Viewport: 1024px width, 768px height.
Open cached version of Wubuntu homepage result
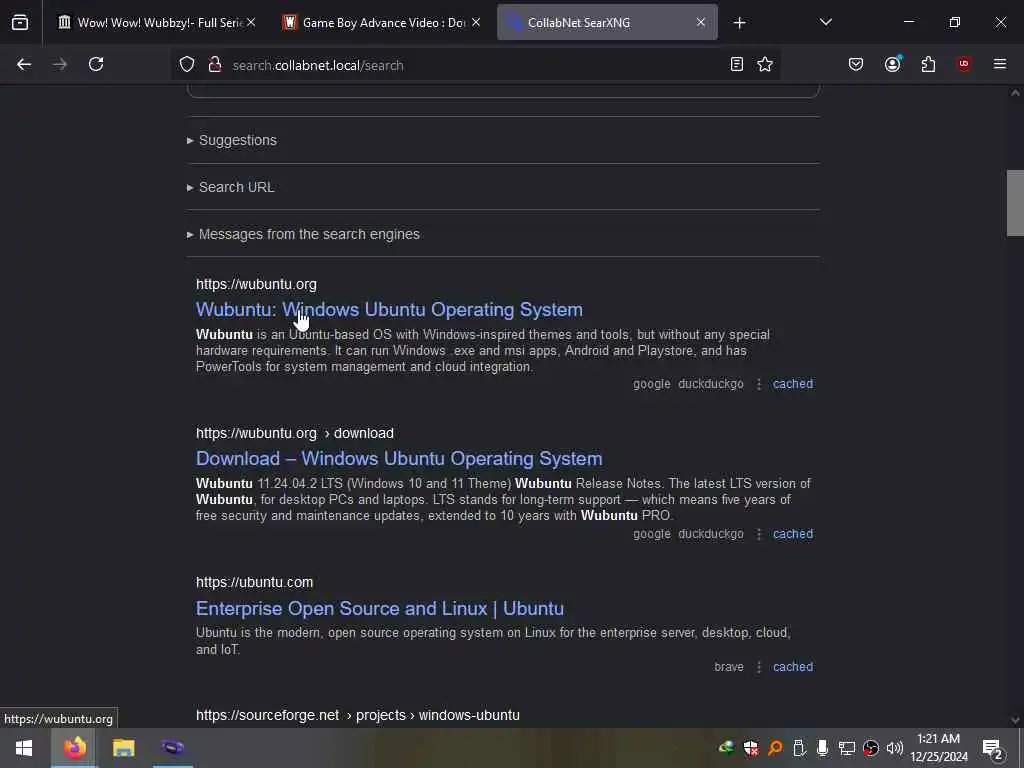coord(793,384)
